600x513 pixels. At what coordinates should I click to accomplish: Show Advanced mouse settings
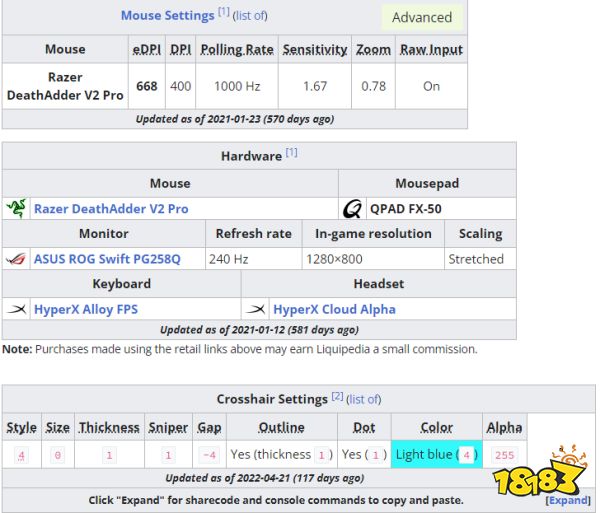click(x=422, y=17)
